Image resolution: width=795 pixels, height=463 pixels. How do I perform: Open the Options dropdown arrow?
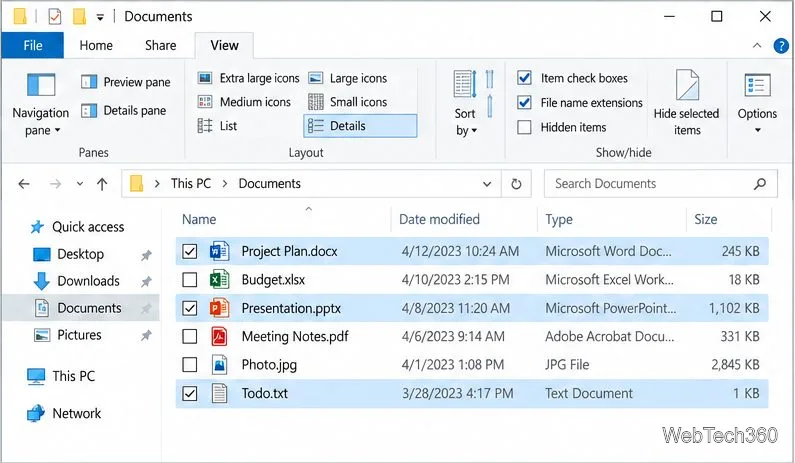757,130
